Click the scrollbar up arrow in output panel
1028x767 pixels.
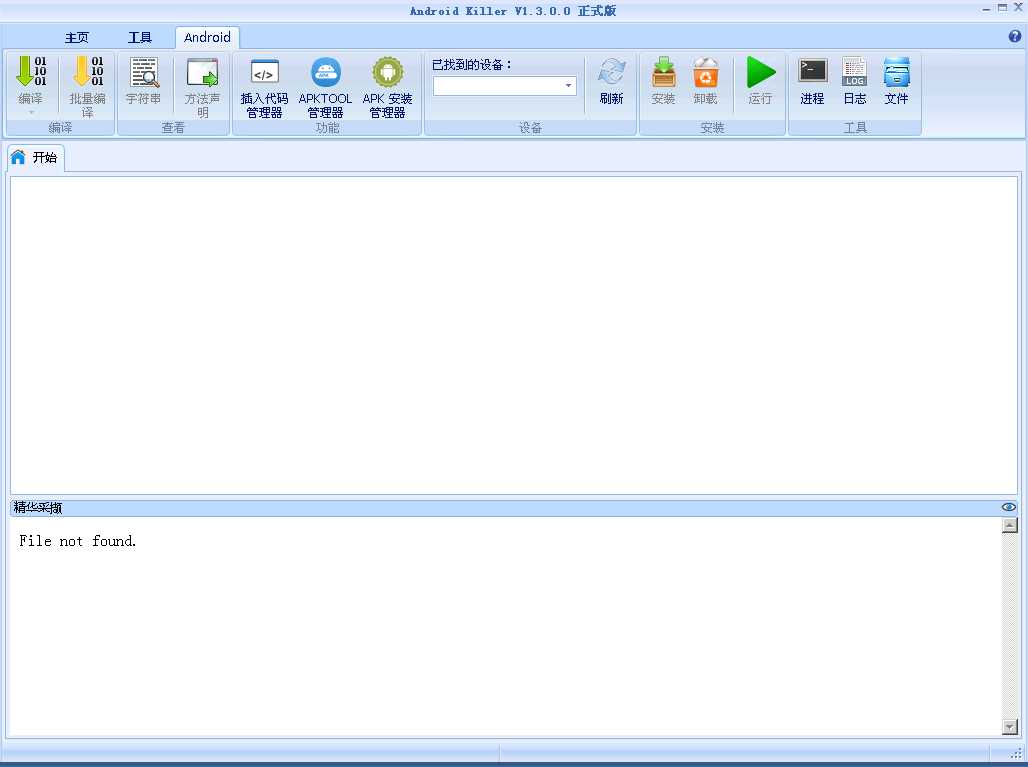(1010, 525)
